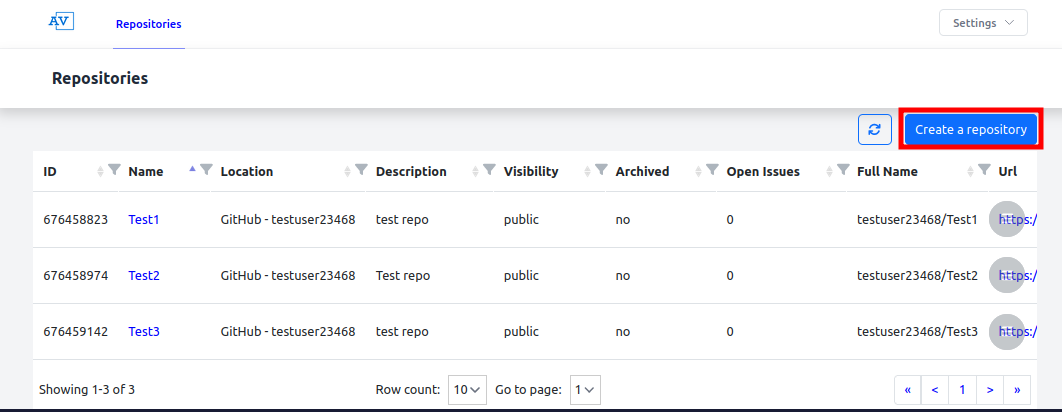Screen dimensions: 1062x412
Task: Open the Test1 repository link
Action: coord(144,220)
